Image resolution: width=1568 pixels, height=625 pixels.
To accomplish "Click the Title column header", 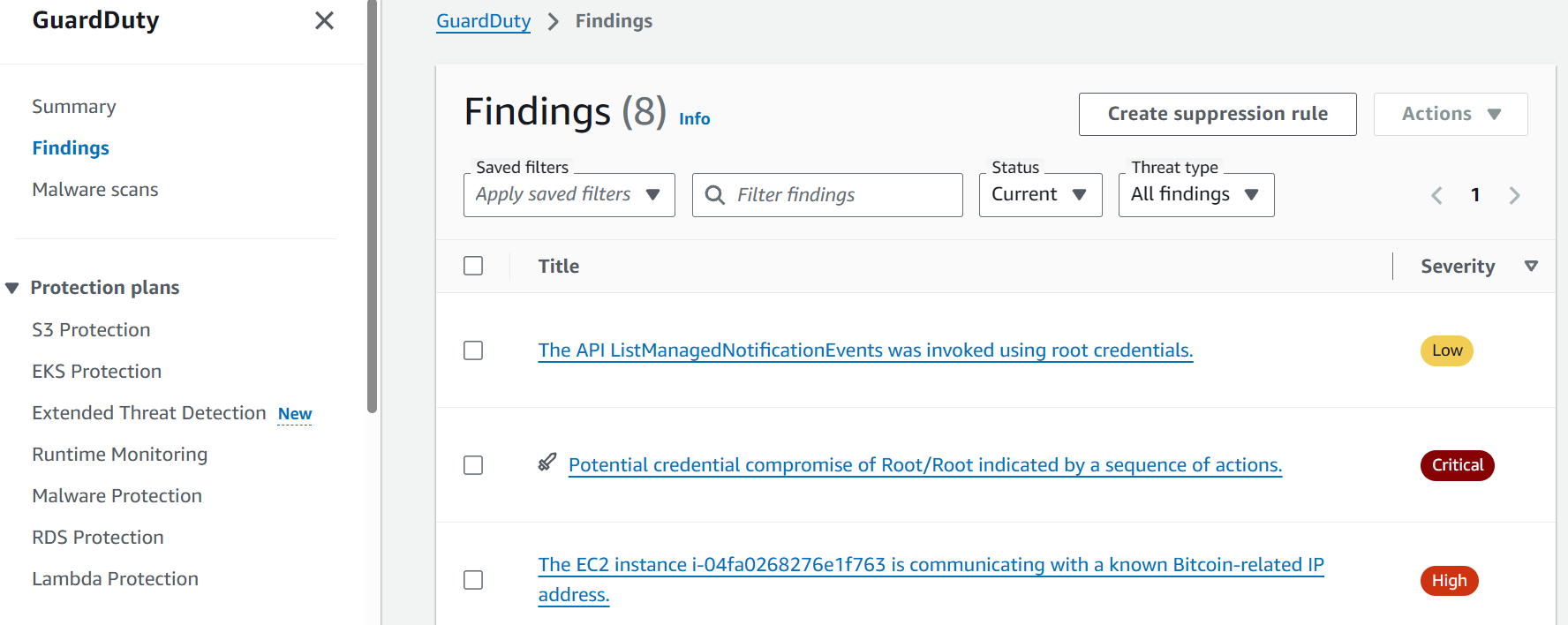I will (559, 267).
